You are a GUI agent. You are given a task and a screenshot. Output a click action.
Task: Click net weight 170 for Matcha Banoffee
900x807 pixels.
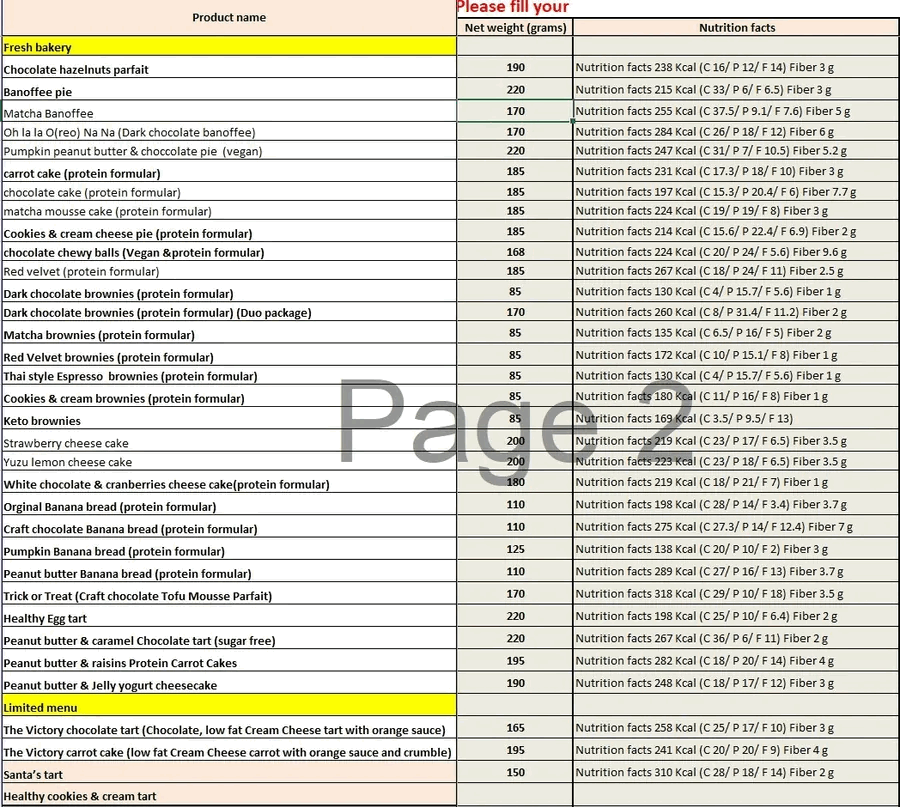[x=515, y=111]
